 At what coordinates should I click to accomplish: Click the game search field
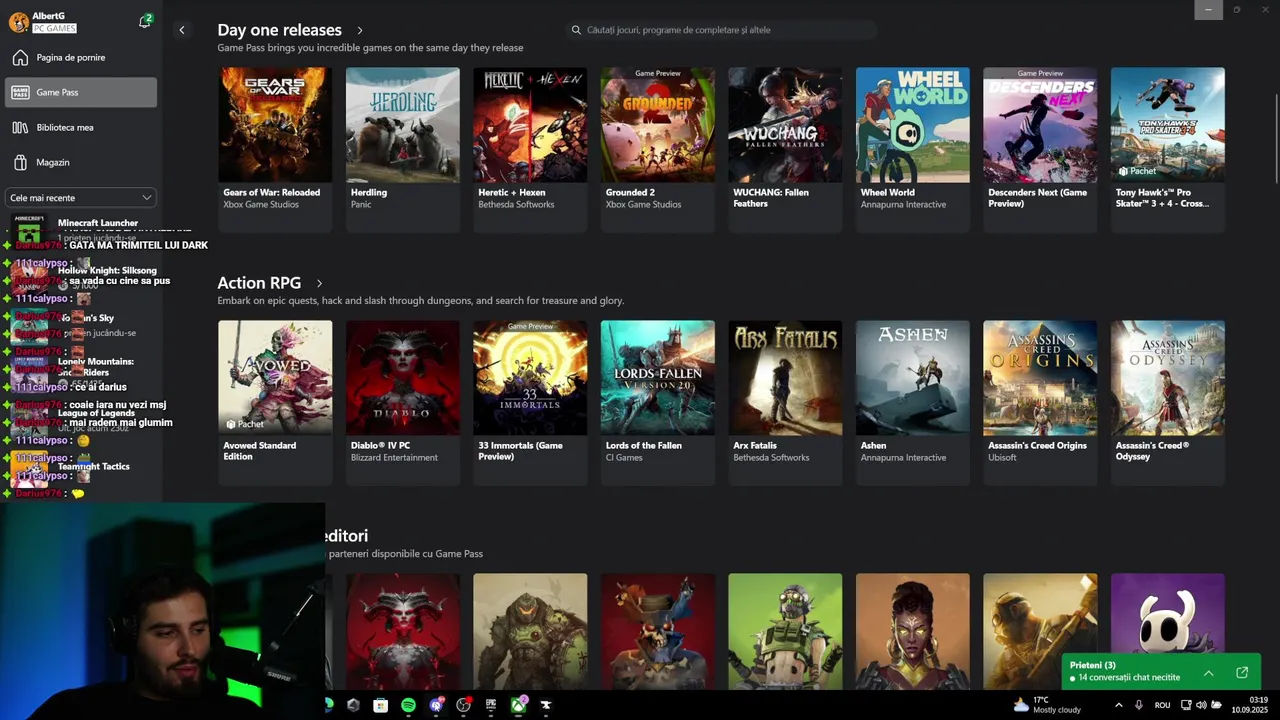pyautogui.click(x=720, y=30)
